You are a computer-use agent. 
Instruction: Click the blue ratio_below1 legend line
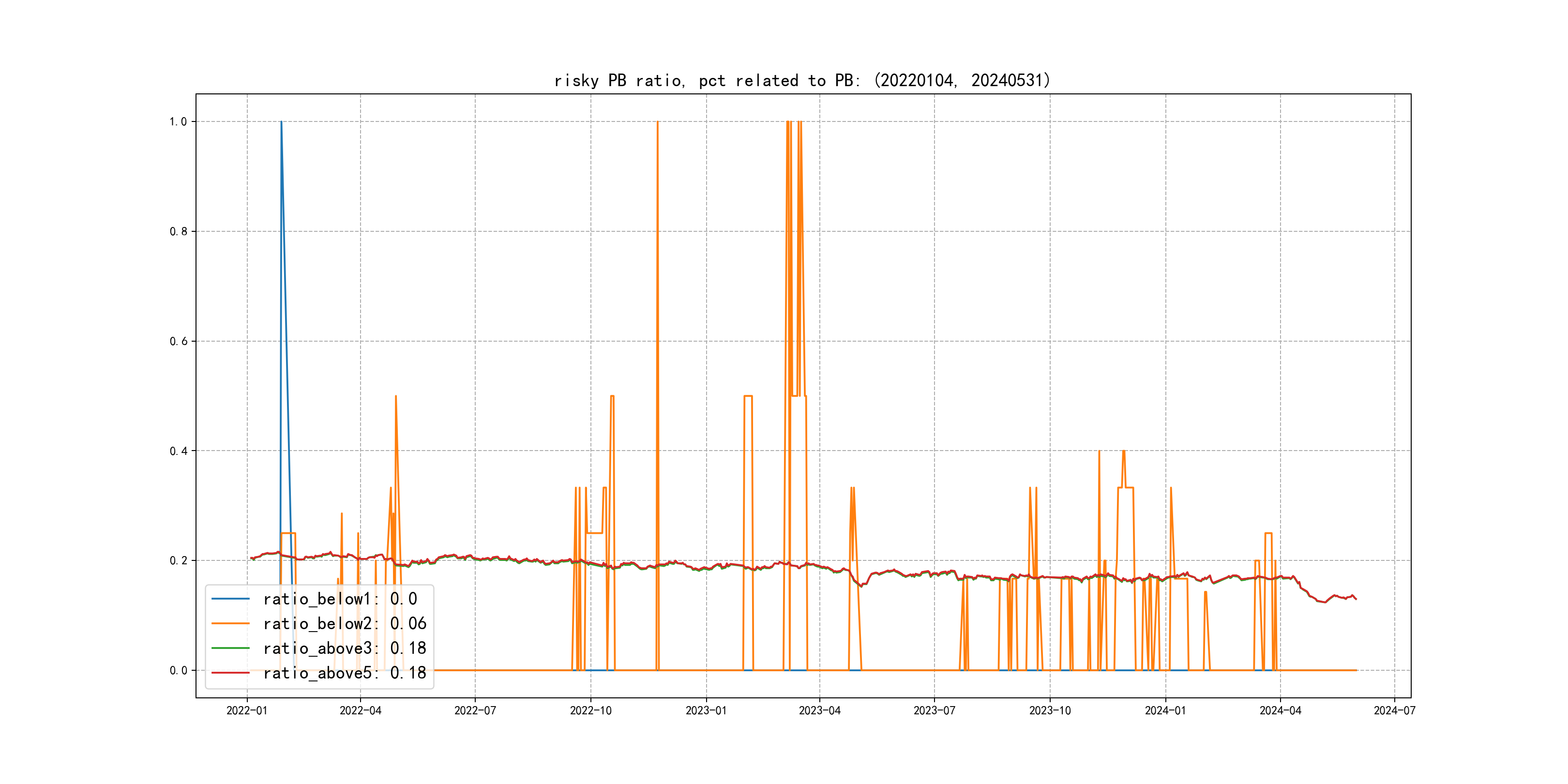tap(230, 599)
